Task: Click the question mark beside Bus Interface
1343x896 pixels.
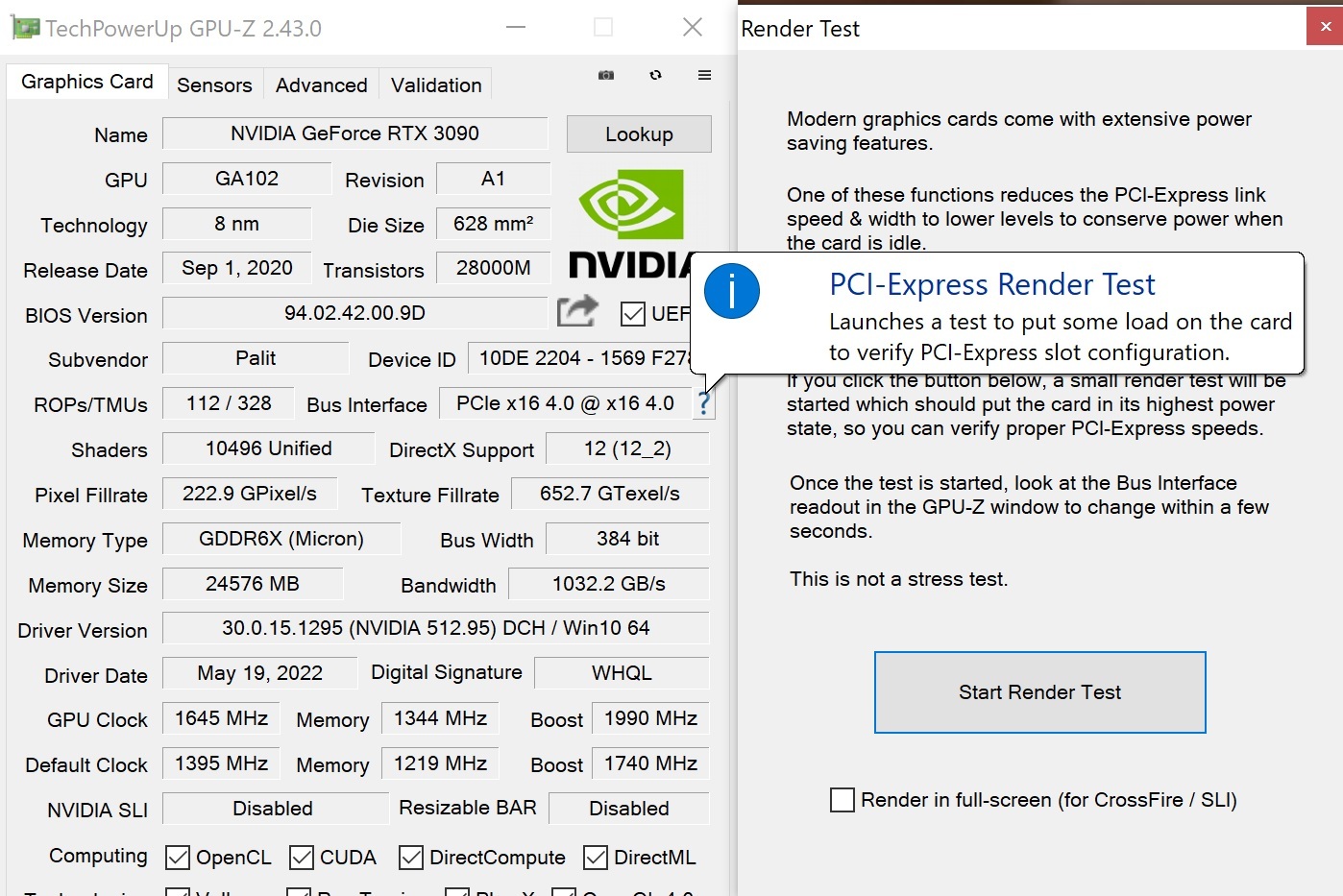Action: (x=704, y=404)
